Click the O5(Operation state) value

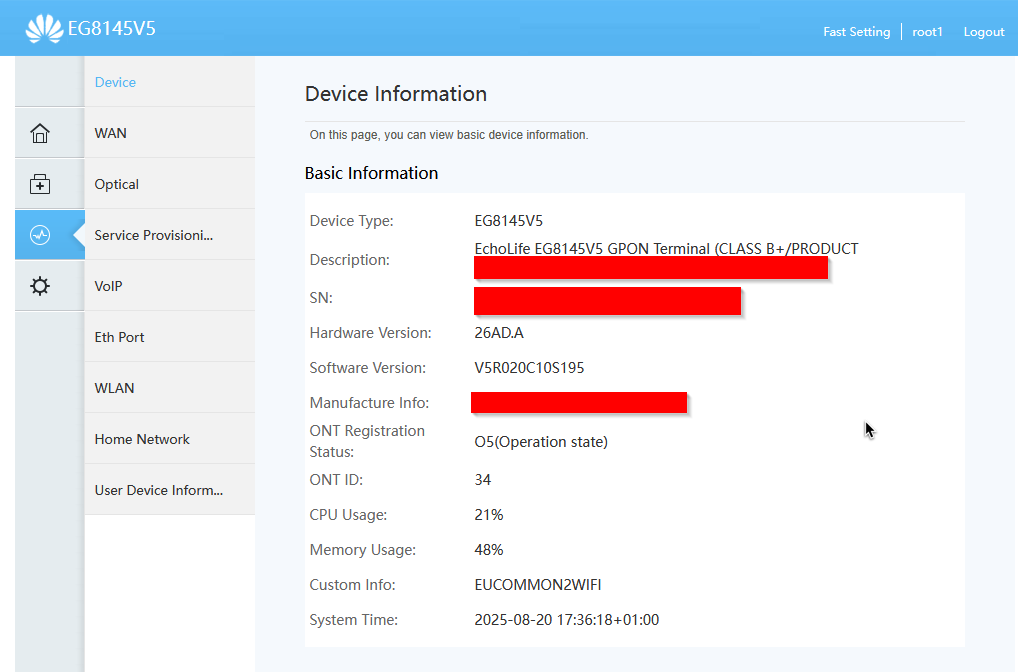tap(541, 442)
